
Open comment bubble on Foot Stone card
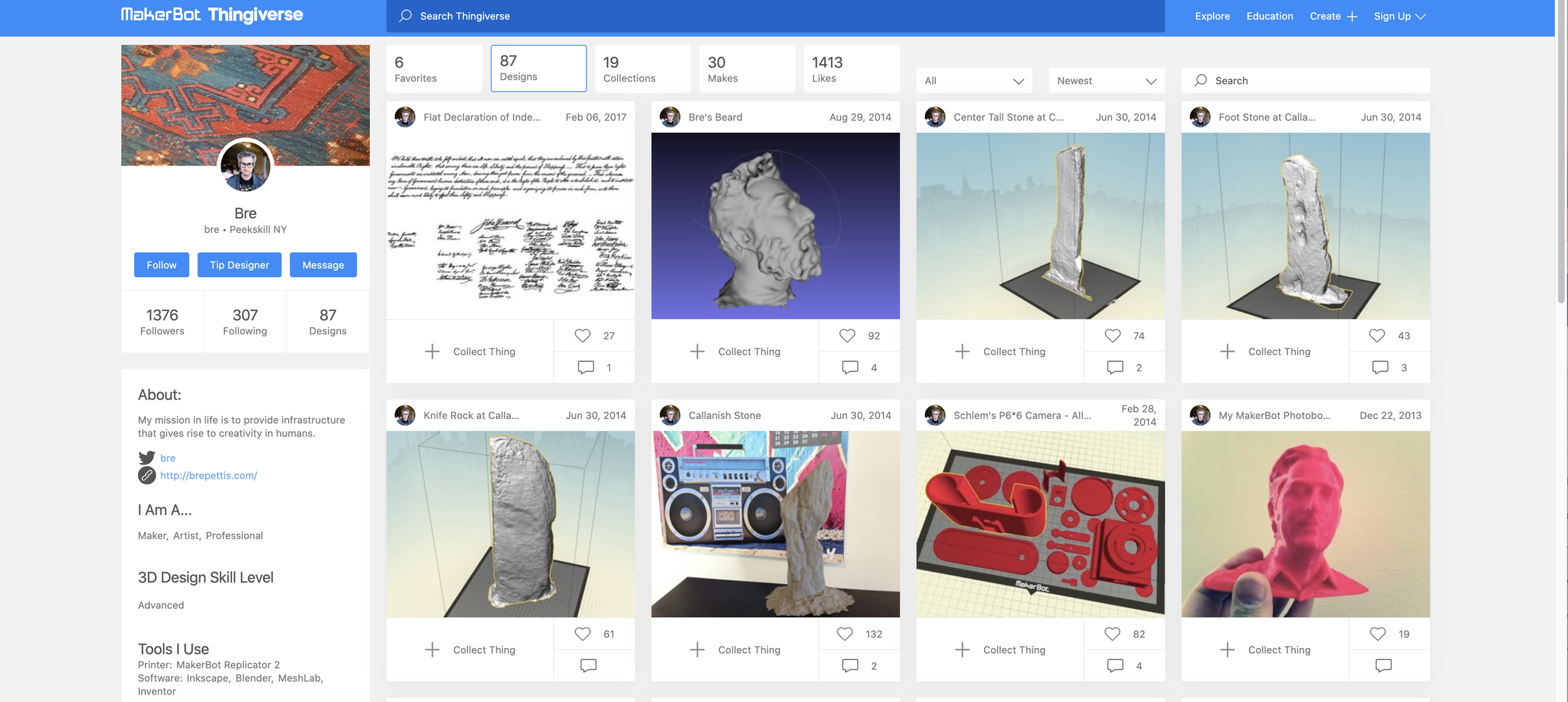pos(1380,368)
